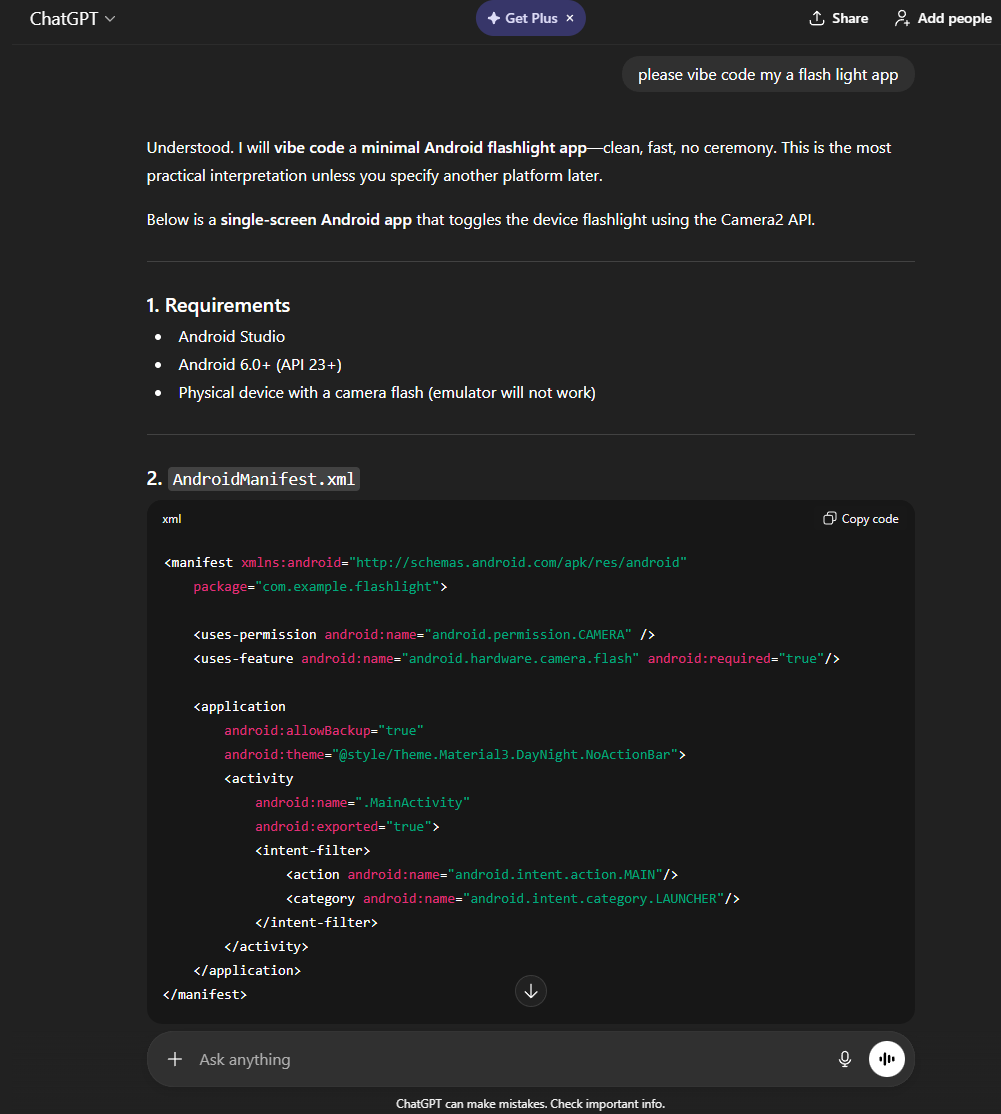Image resolution: width=1001 pixels, height=1114 pixels.
Task: Click the Android Studio bullet item
Action: click(x=231, y=337)
